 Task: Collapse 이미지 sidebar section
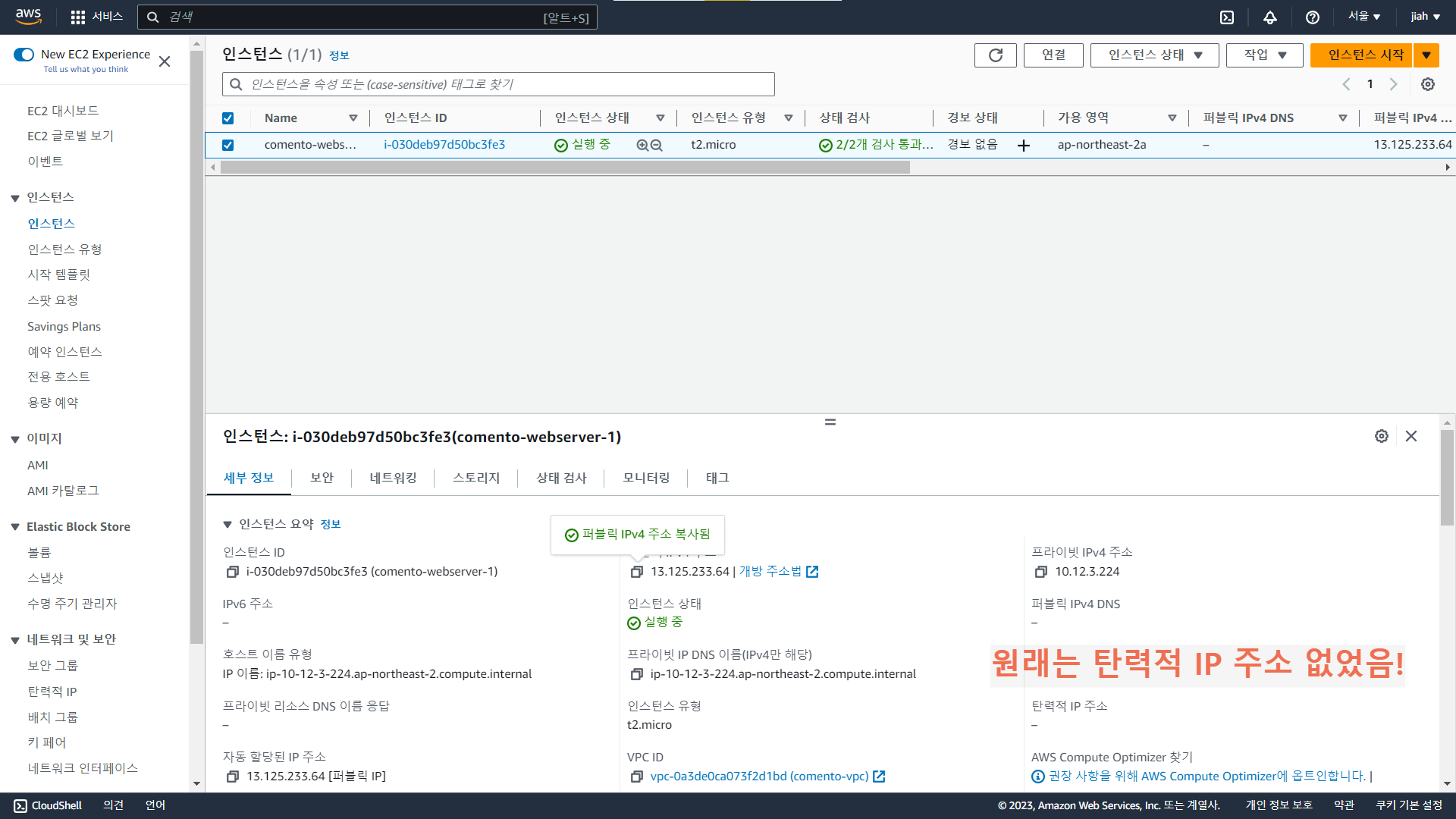(x=15, y=439)
